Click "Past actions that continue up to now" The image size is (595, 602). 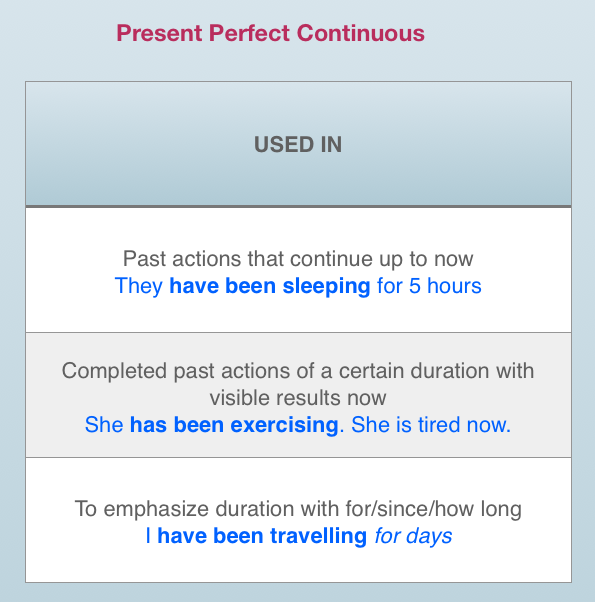298,258
